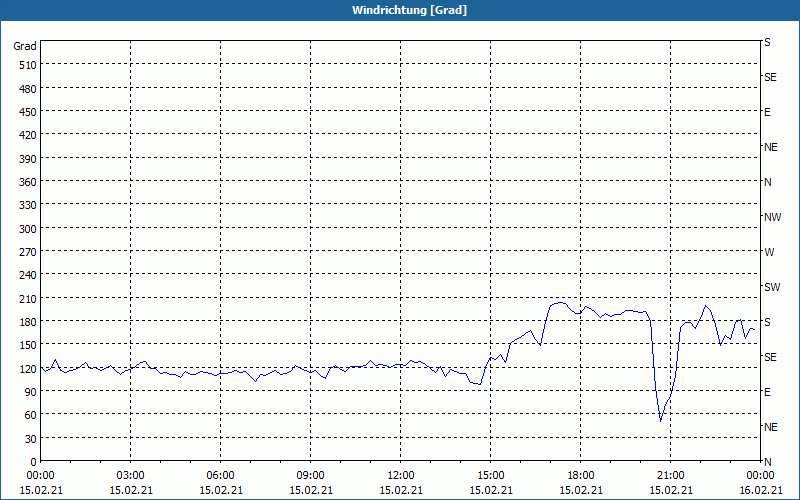
Task: Click the "16.02.21" date label
Action: pyautogui.click(x=760, y=490)
